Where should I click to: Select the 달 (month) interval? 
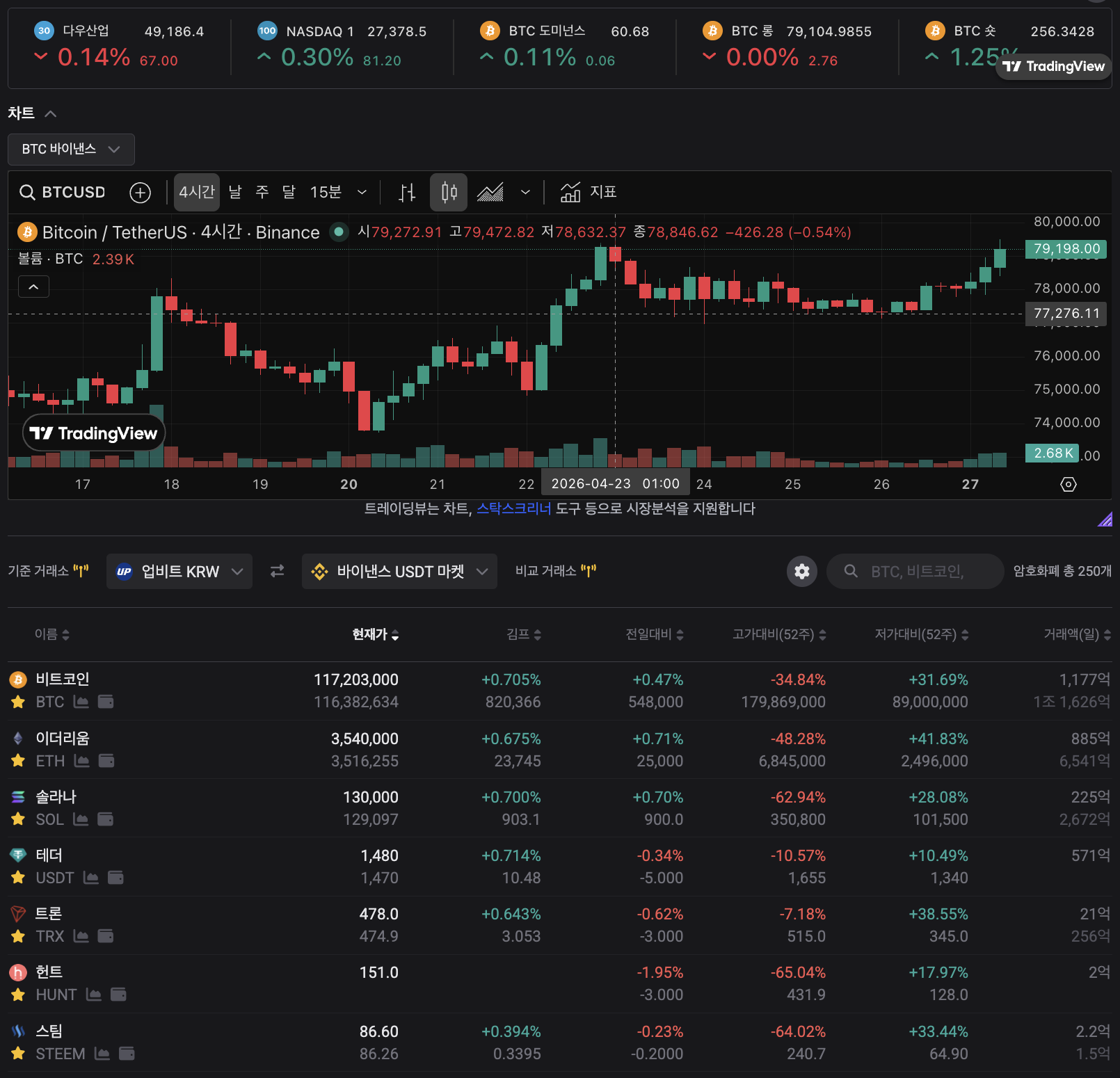289,192
